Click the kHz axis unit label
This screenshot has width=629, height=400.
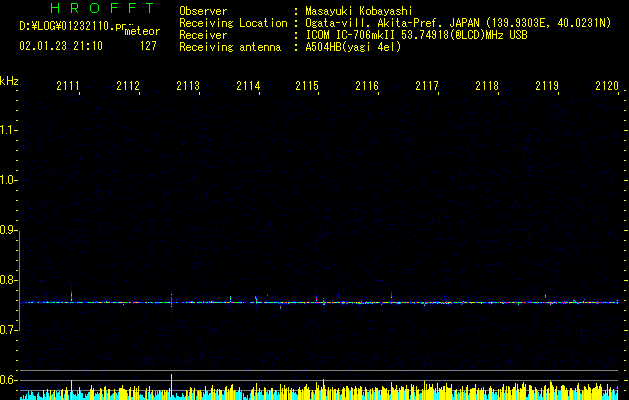point(9,81)
